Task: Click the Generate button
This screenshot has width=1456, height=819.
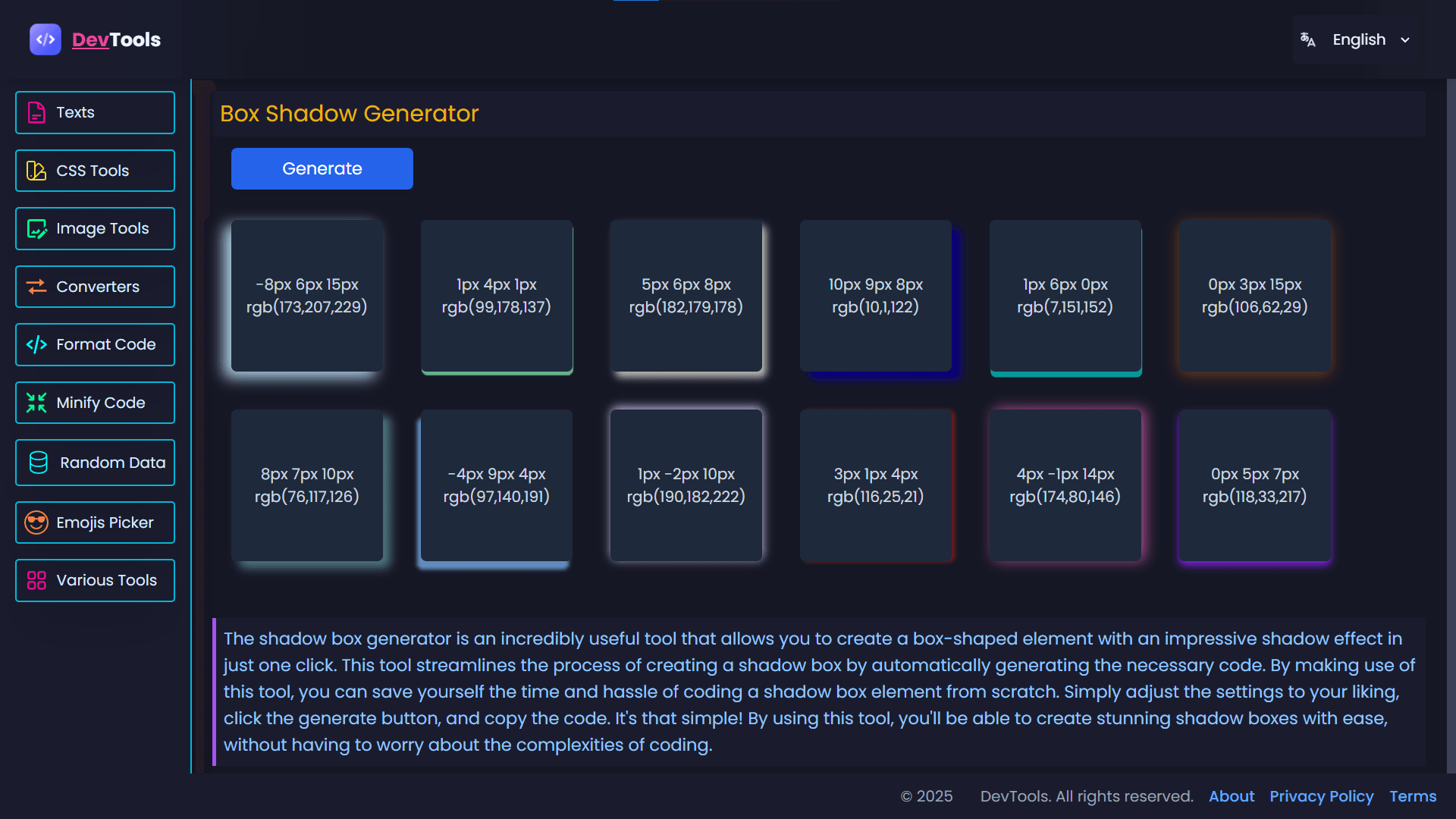Action: (x=322, y=168)
